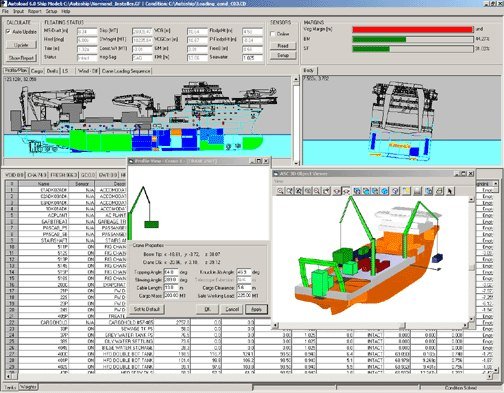Image resolution: width=504 pixels, height=393 pixels.
Task: Click OK in crane properties dialog
Action: tap(207, 309)
